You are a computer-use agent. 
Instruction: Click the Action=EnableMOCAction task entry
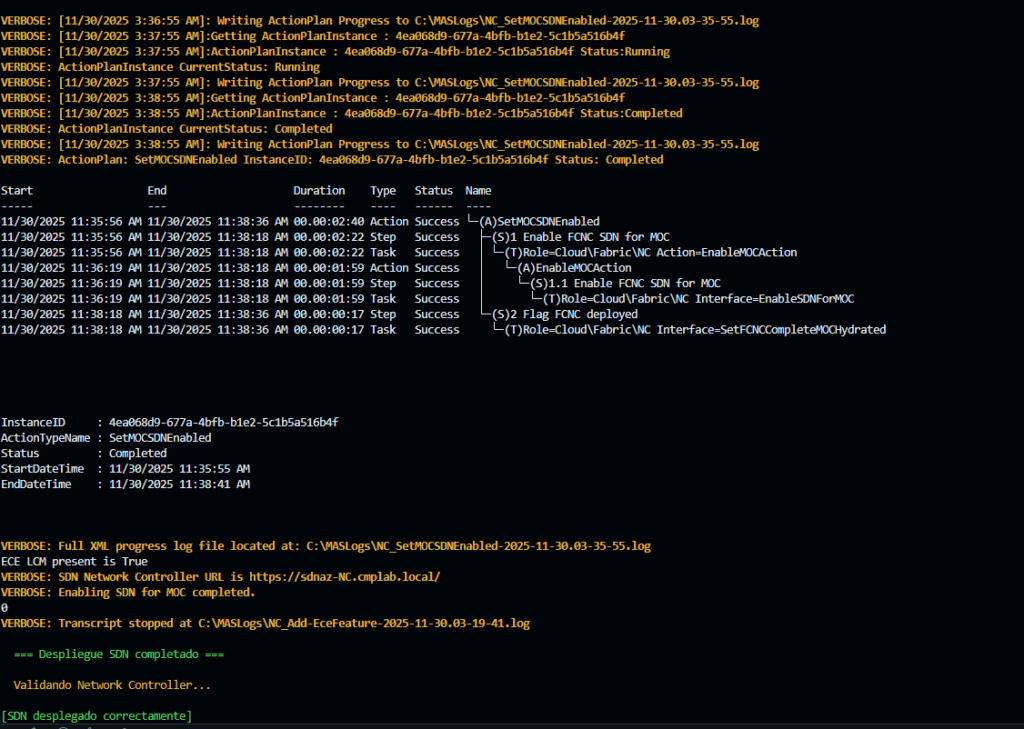pyautogui.click(x=651, y=253)
